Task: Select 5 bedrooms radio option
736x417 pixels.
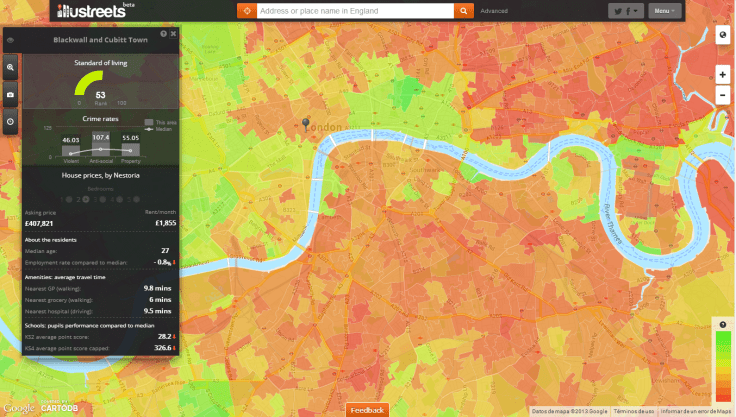Action: pos(134,199)
